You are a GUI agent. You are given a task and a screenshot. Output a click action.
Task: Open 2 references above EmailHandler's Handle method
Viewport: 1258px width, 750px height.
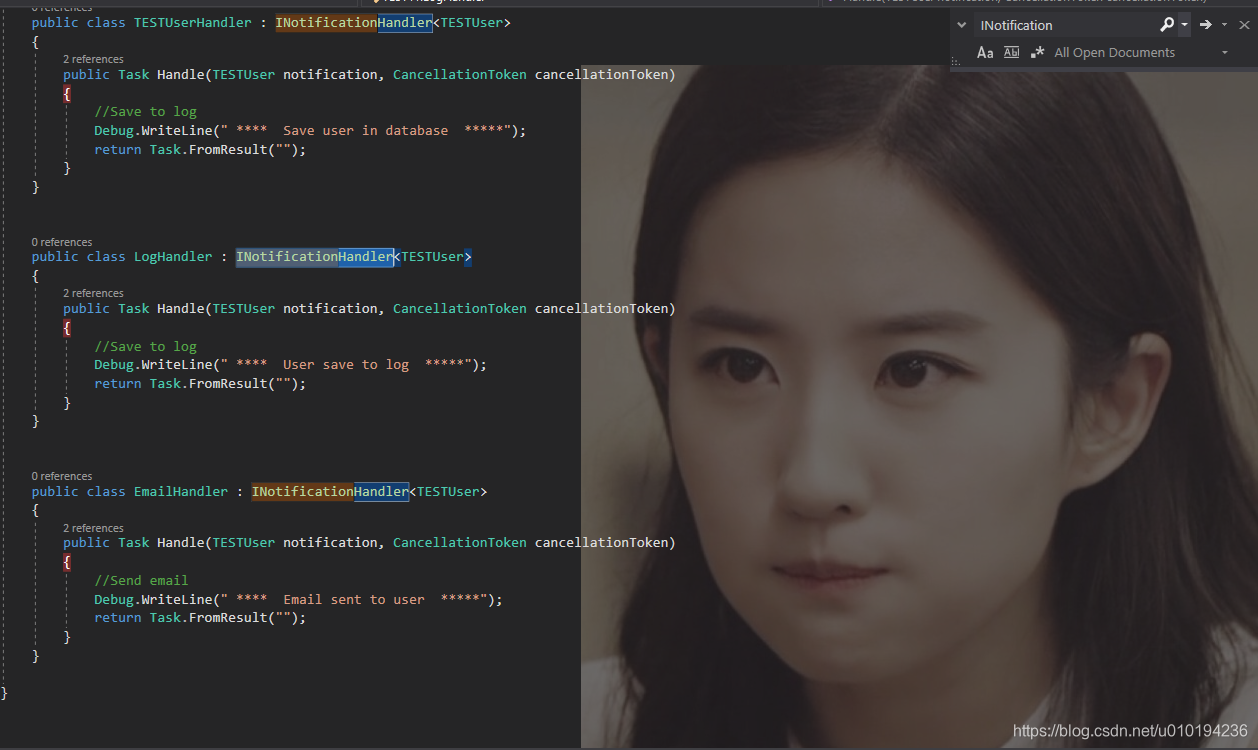tap(93, 528)
